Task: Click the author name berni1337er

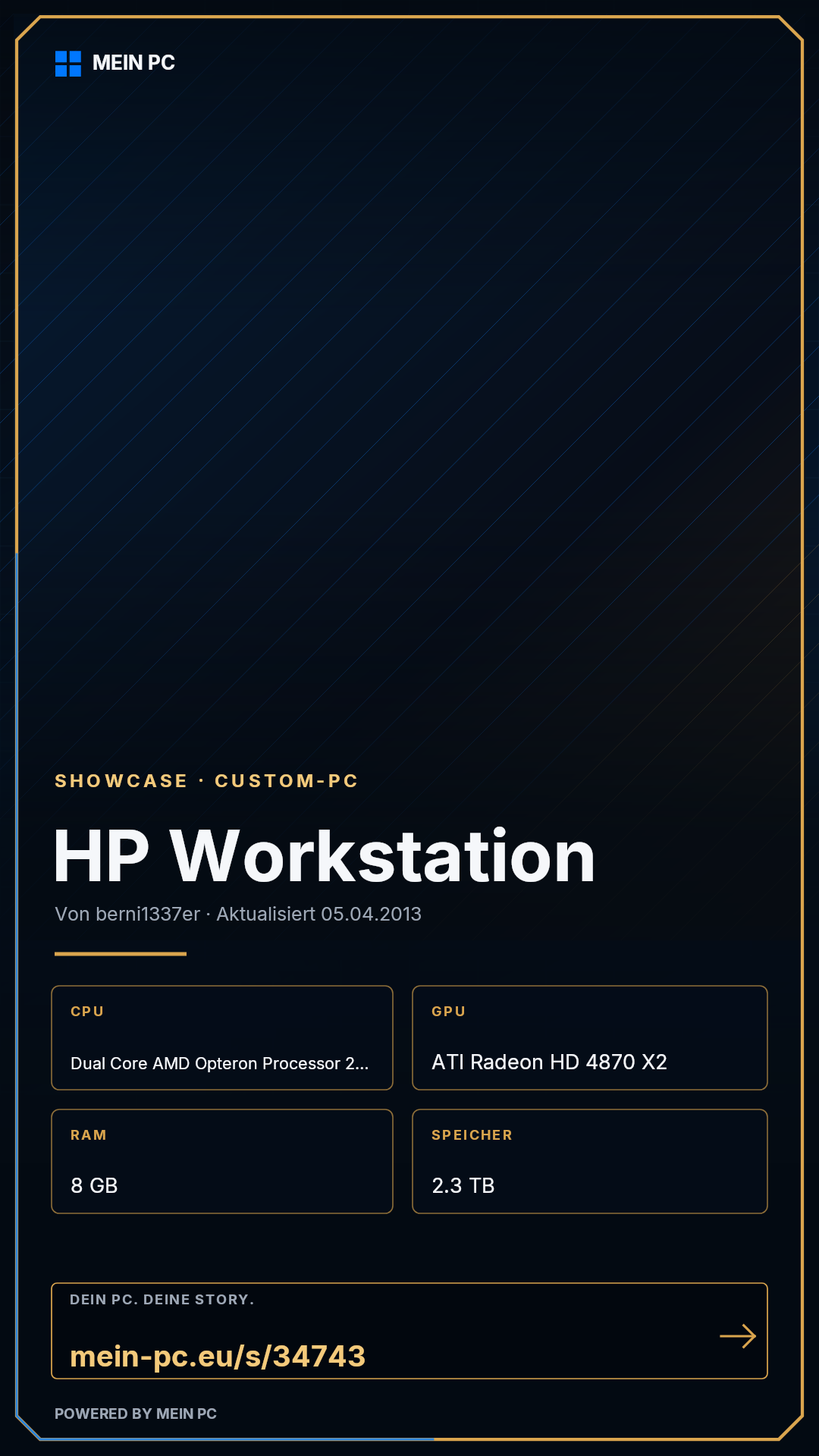Action: point(148,914)
